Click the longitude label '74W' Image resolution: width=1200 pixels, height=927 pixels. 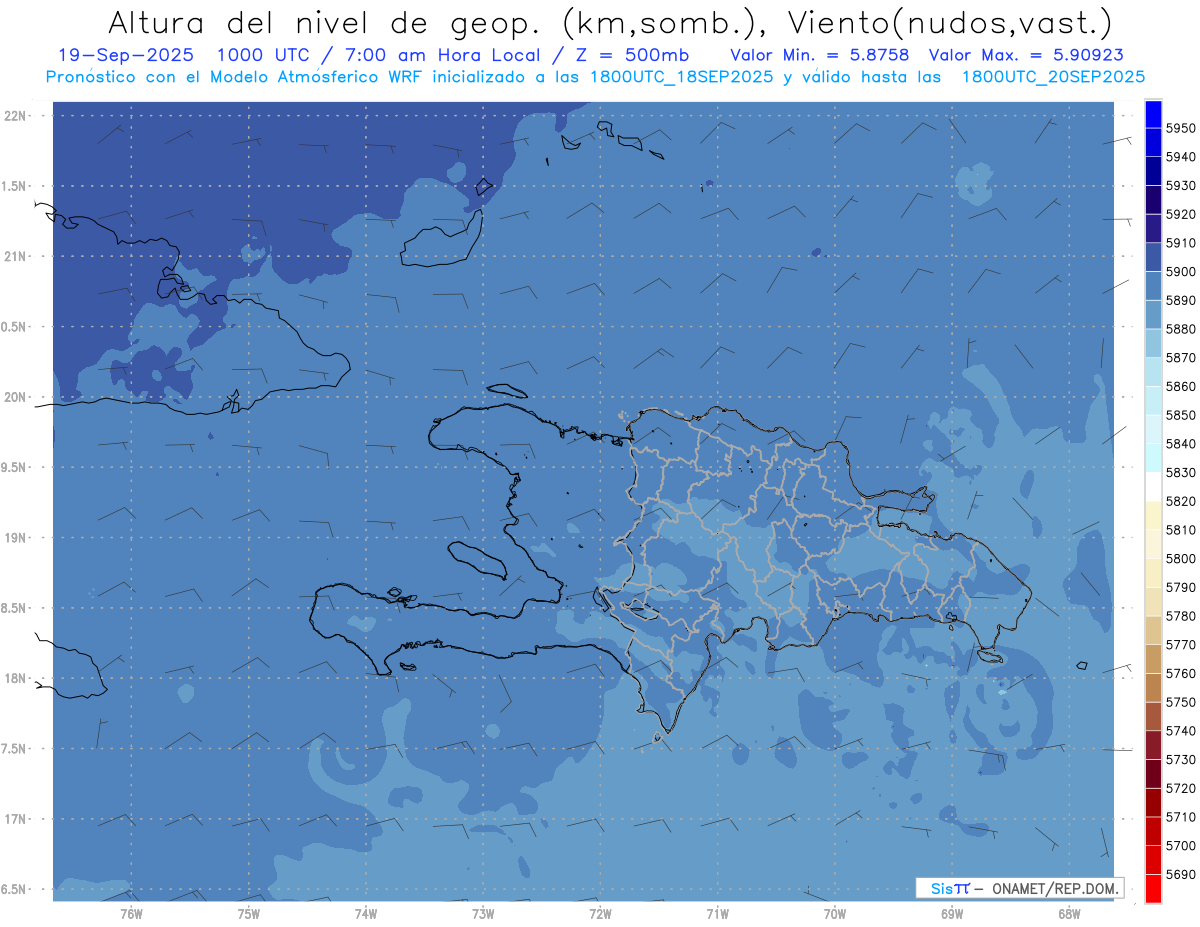(x=365, y=913)
